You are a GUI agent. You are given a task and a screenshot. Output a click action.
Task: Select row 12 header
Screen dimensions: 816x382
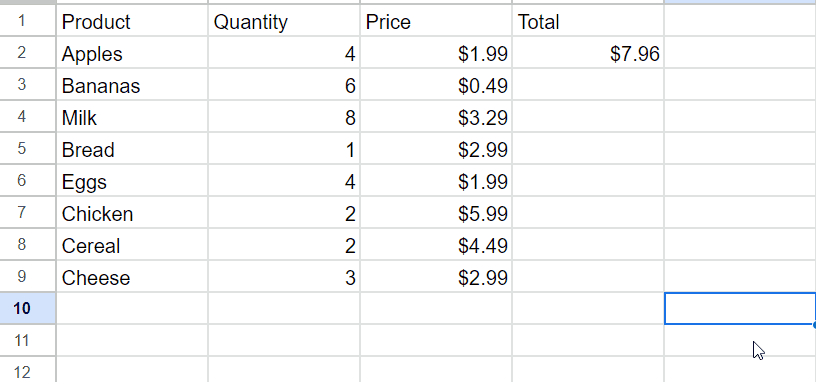[28, 370]
